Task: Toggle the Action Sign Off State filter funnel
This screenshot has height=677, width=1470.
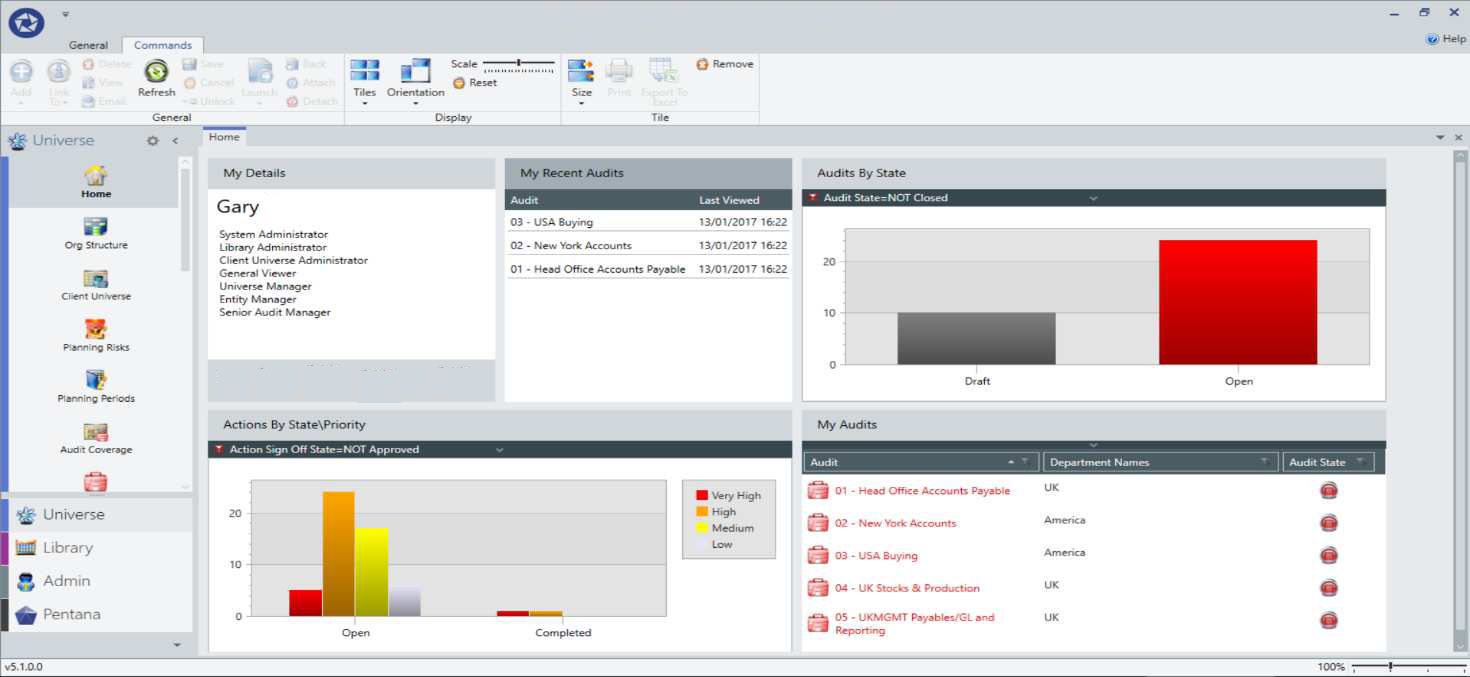Action: (221, 450)
